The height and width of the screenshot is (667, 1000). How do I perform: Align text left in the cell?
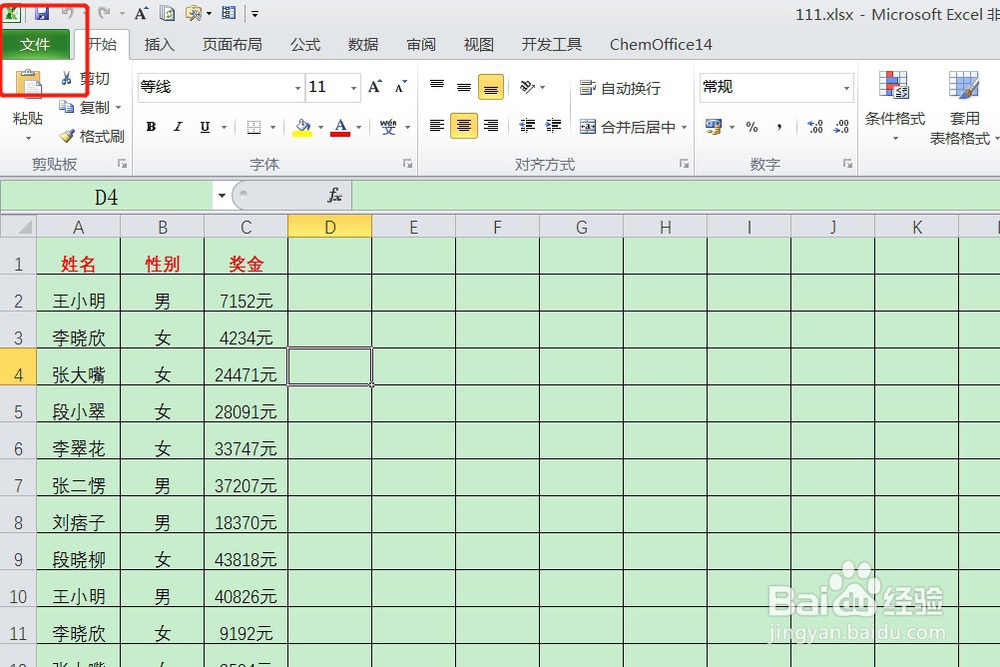[x=437, y=126]
